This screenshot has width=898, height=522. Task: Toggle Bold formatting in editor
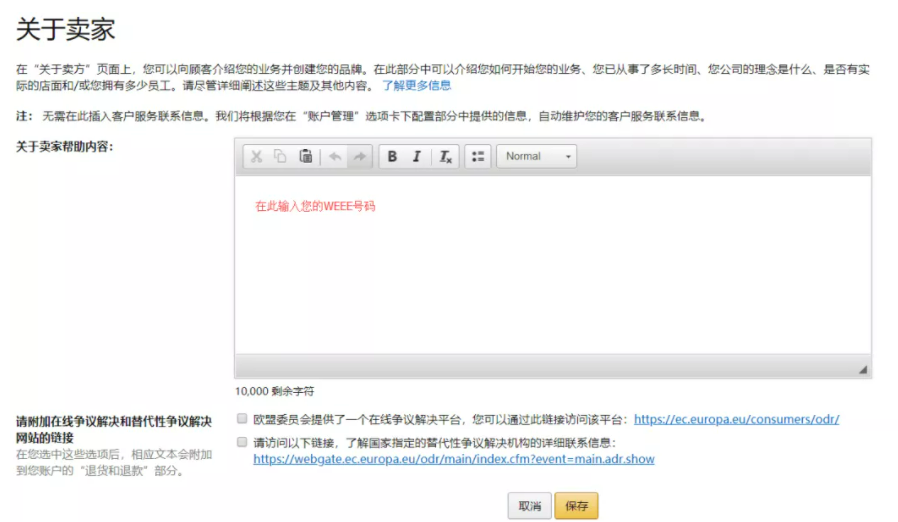click(x=392, y=156)
